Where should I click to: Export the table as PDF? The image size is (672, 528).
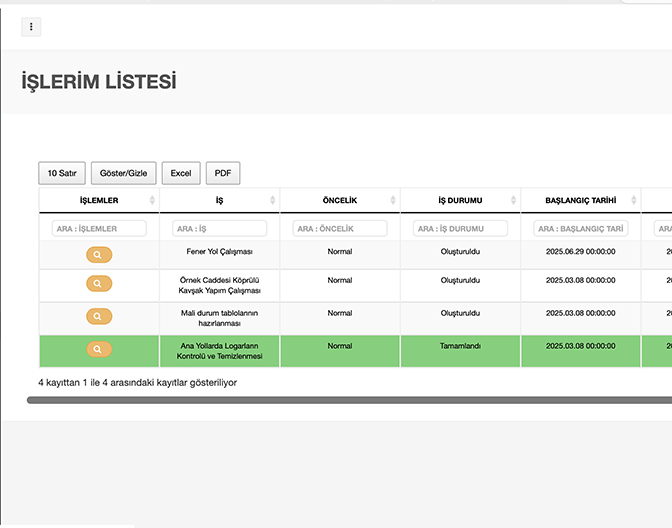pyautogui.click(x=223, y=173)
